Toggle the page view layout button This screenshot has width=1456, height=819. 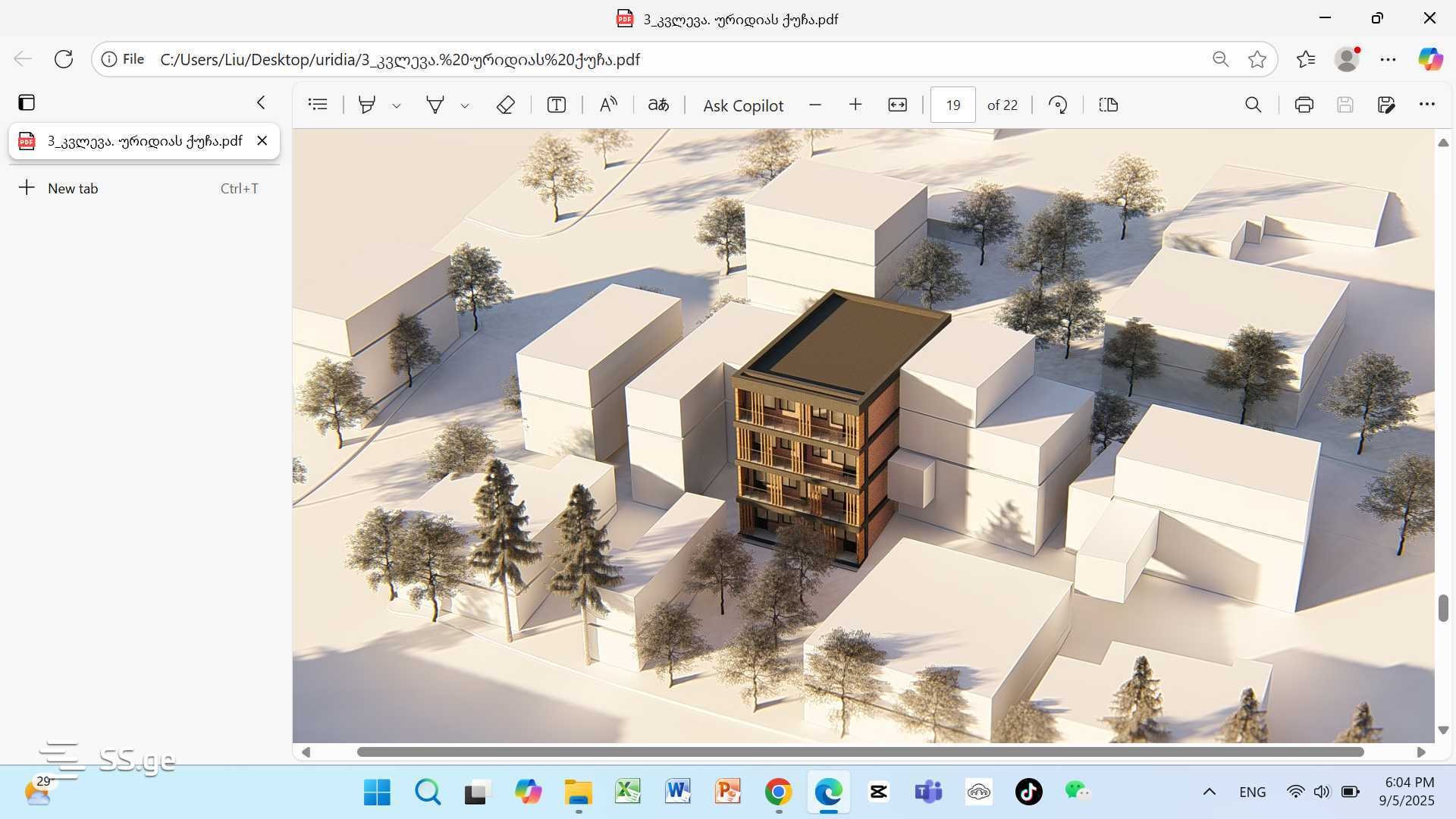pos(1108,105)
